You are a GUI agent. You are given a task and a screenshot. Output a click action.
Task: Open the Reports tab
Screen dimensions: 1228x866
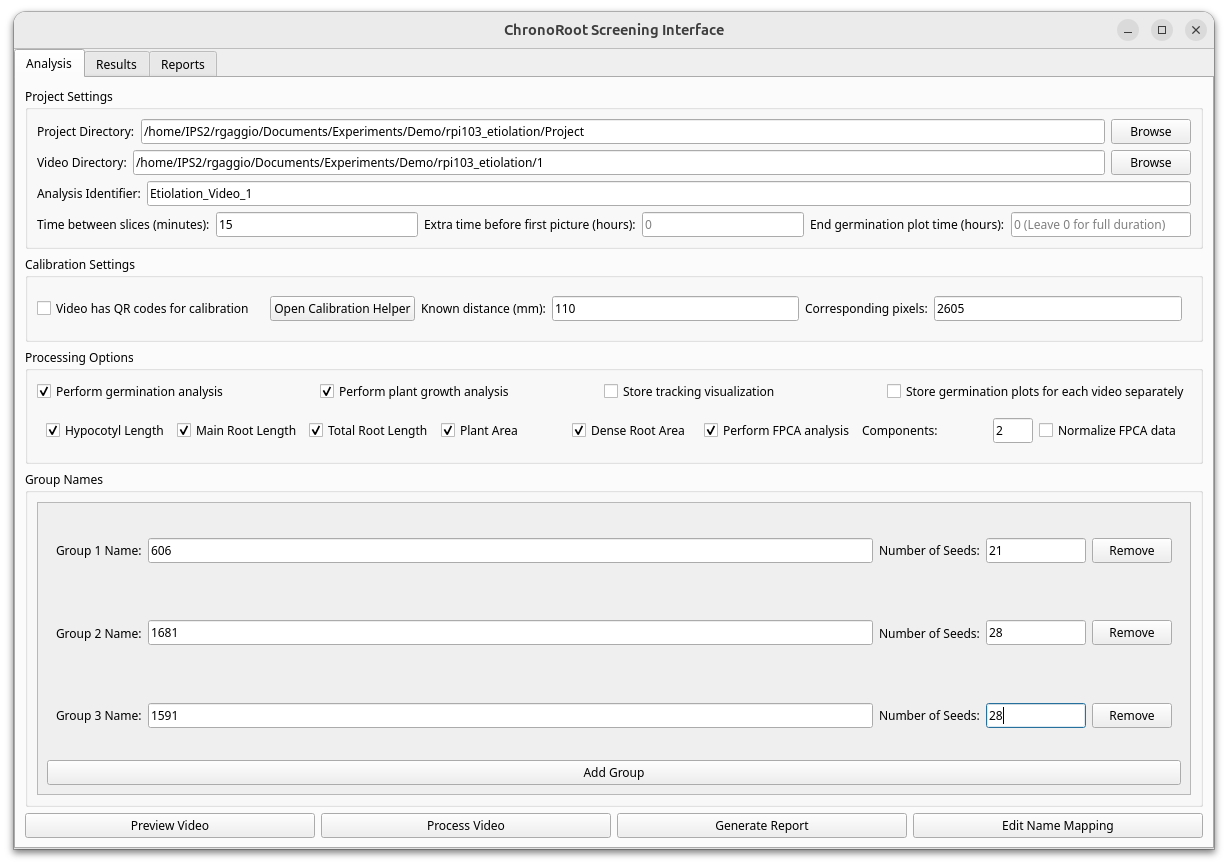point(182,63)
